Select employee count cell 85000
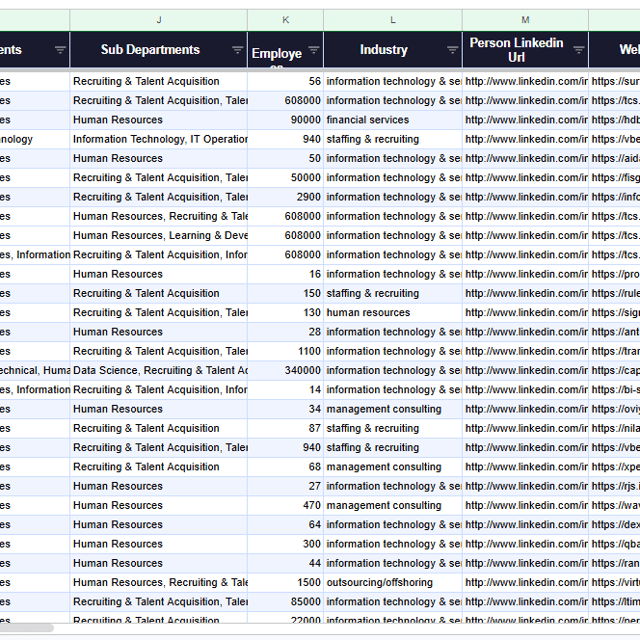The height and width of the screenshot is (640, 640). tap(285, 602)
